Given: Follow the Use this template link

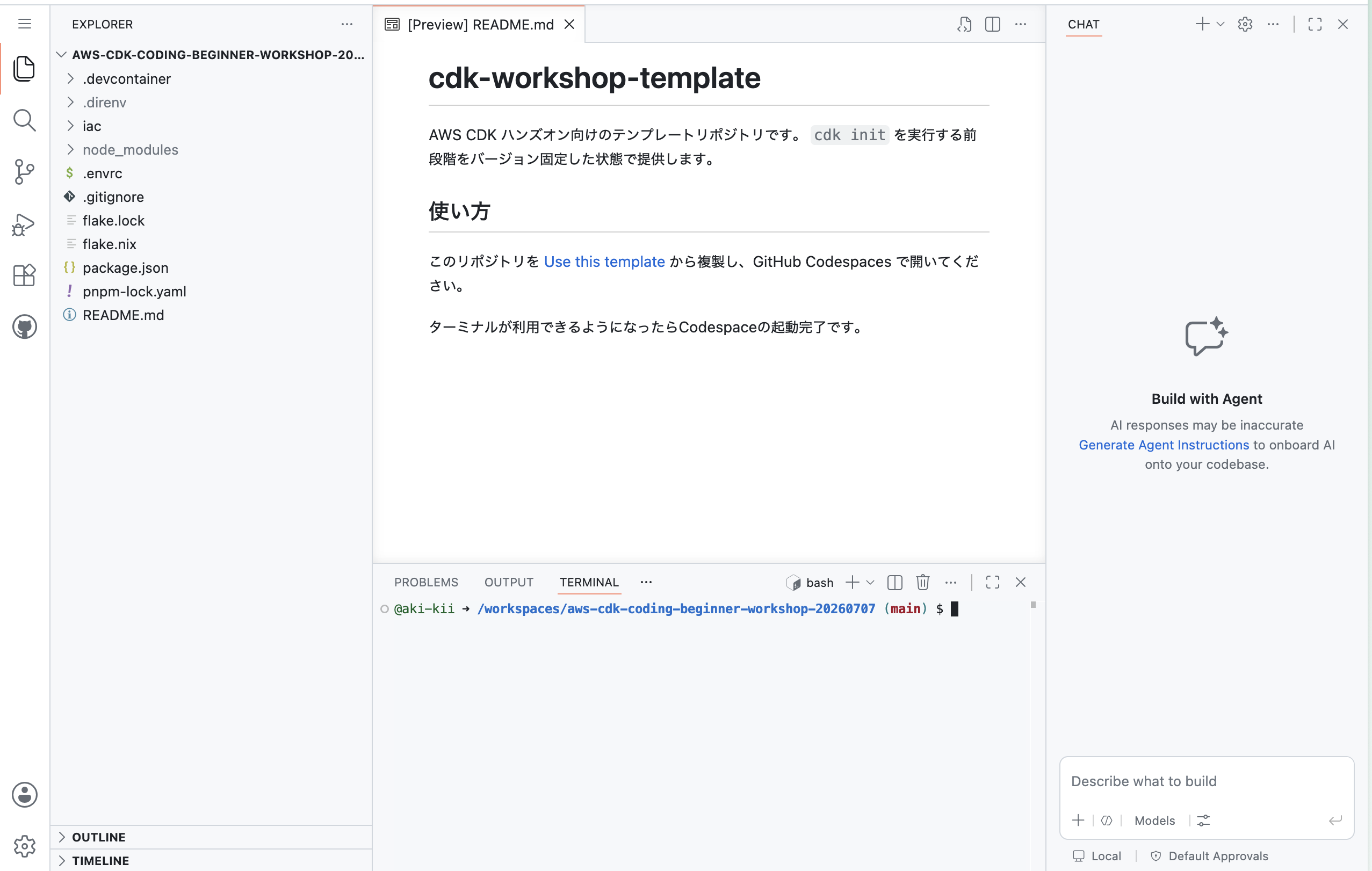Looking at the screenshot, I should 604,262.
